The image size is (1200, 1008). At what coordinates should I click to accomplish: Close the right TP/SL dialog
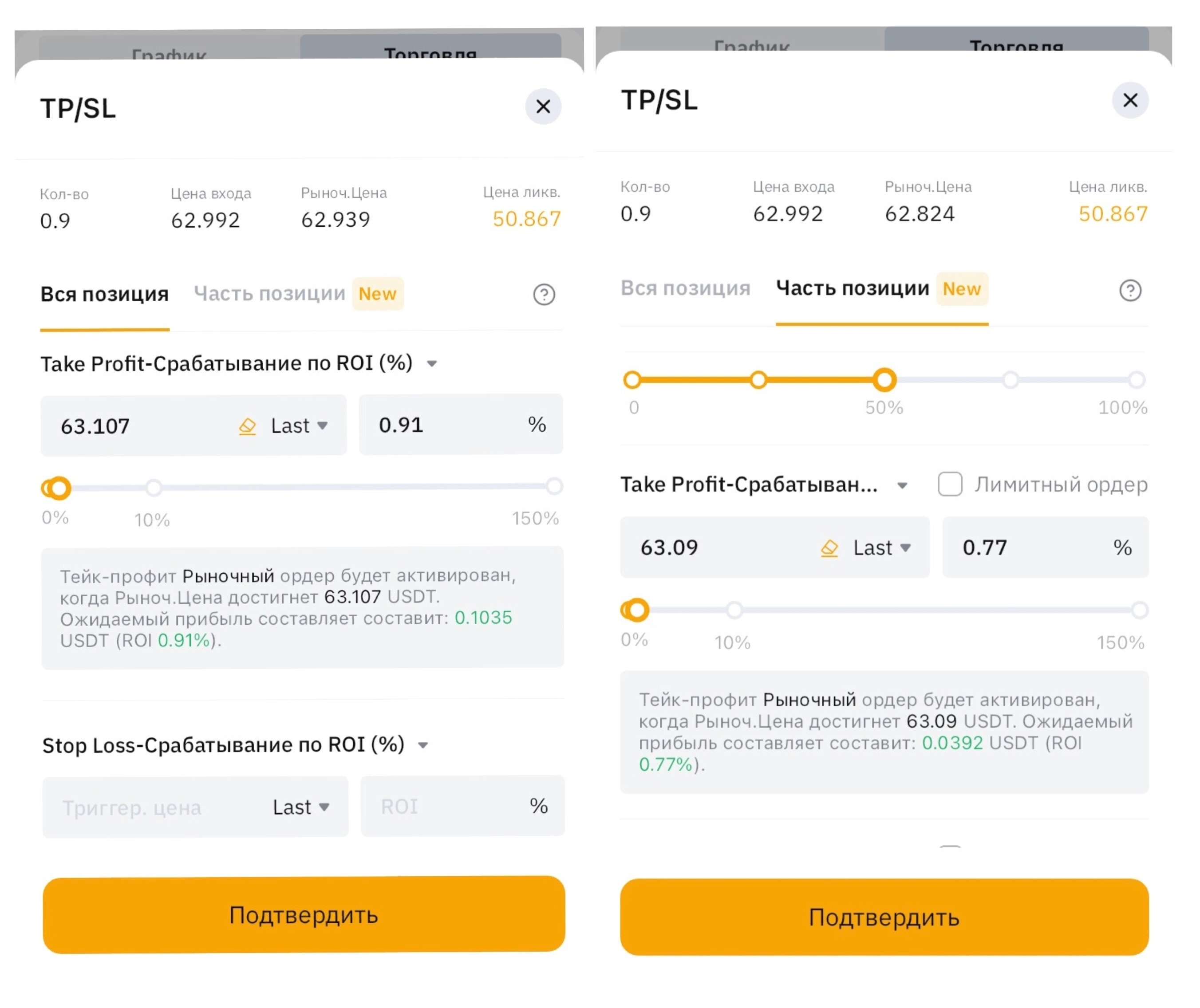click(1130, 101)
